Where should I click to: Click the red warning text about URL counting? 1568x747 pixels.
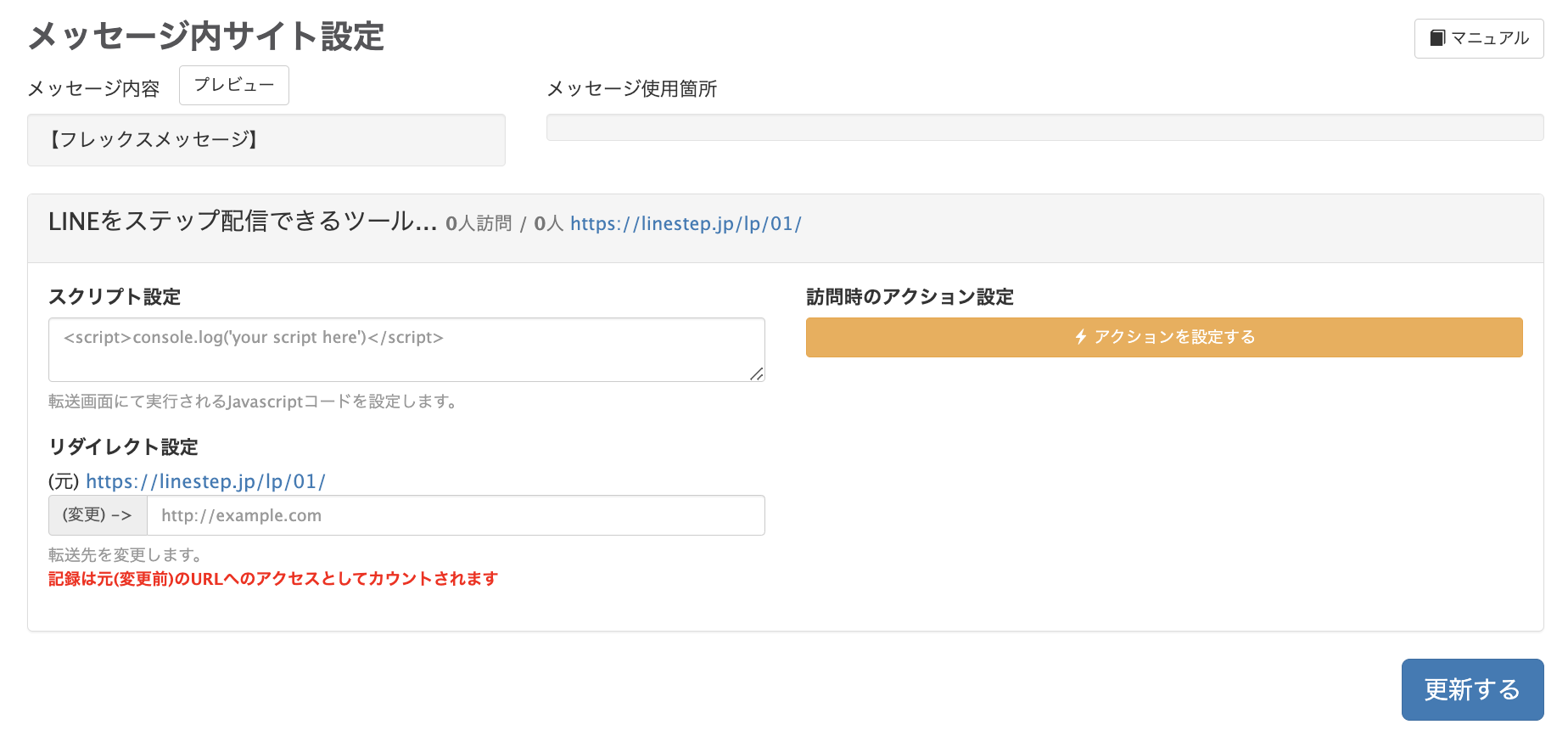pyautogui.click(x=273, y=579)
